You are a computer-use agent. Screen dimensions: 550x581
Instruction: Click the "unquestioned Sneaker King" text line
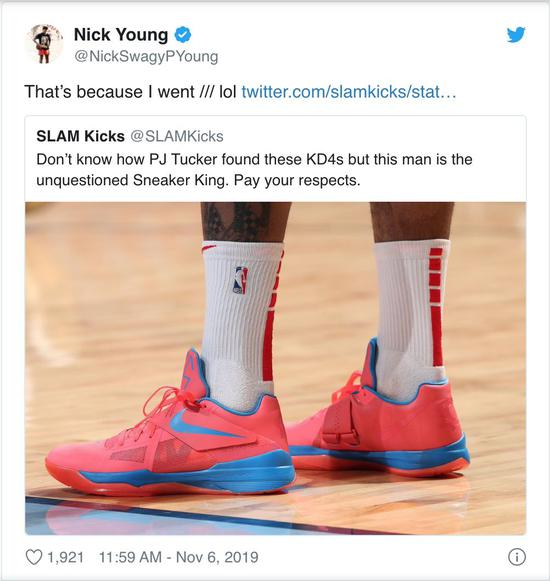point(198,180)
